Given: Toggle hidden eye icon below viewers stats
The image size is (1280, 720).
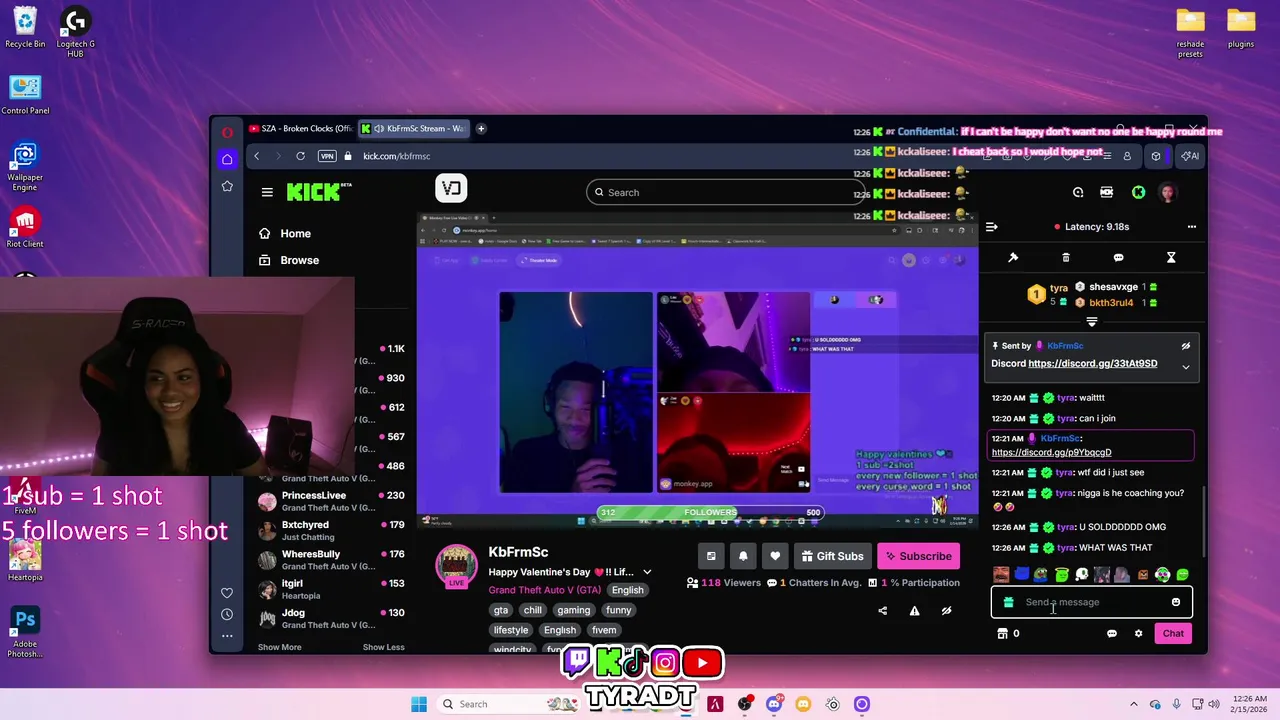Looking at the screenshot, I should coord(946,611).
